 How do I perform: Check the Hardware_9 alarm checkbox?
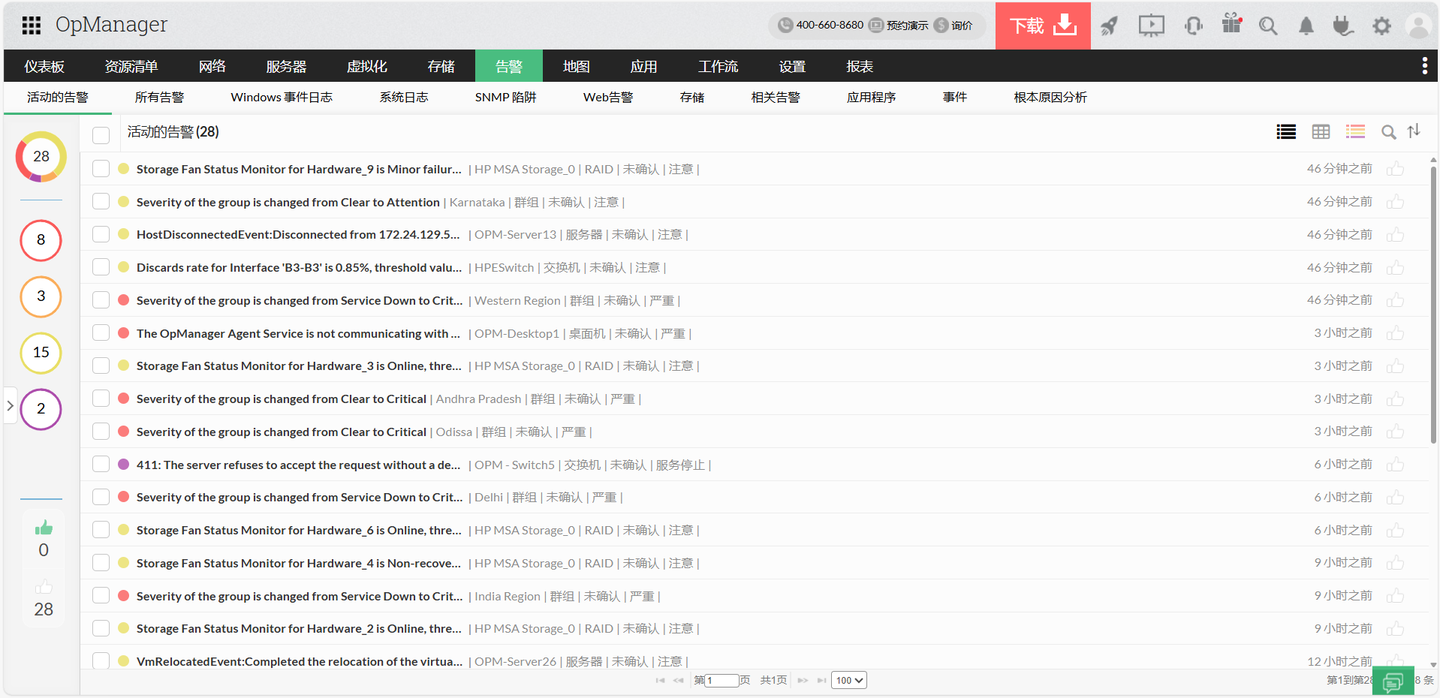tap(101, 169)
